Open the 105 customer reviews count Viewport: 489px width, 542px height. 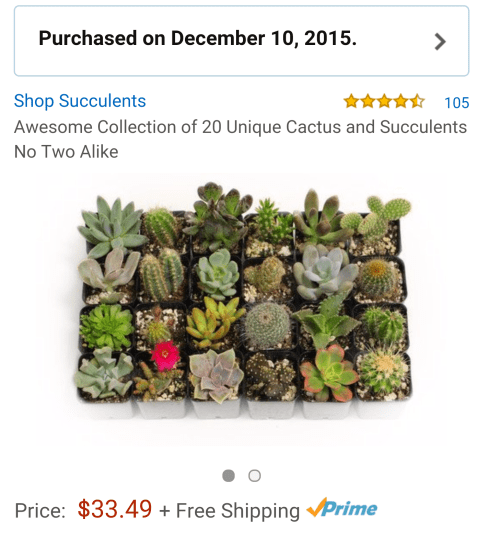(x=457, y=103)
